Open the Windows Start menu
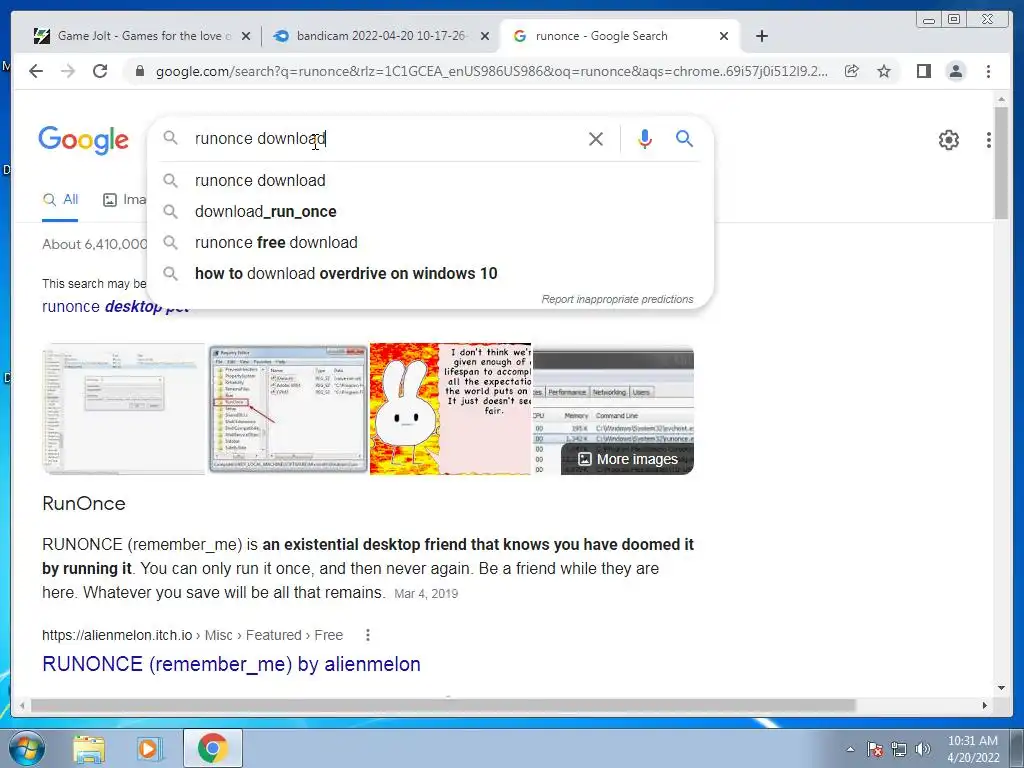The image size is (1024, 768). click(26, 748)
